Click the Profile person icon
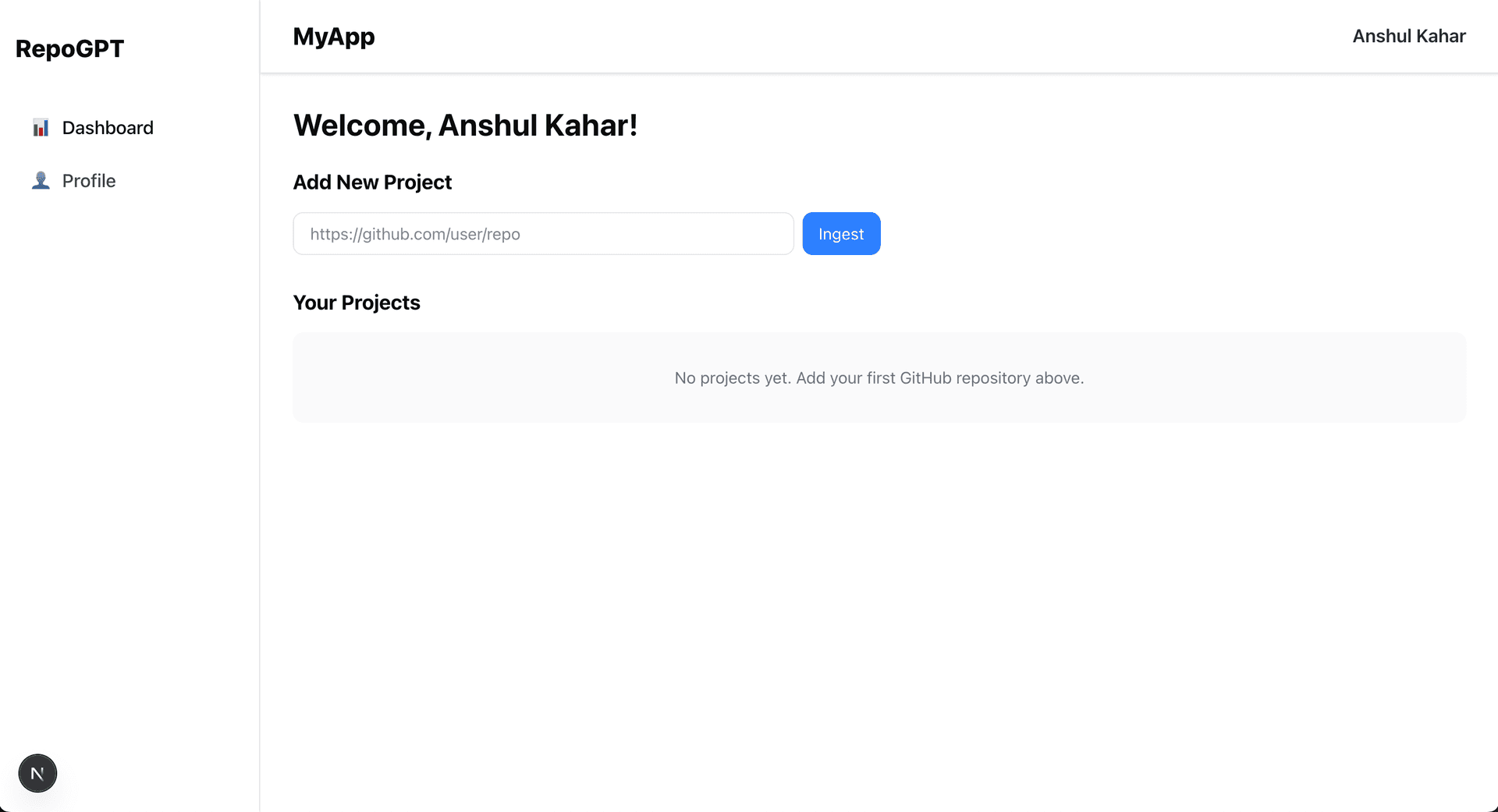1498x812 pixels. coord(41,181)
